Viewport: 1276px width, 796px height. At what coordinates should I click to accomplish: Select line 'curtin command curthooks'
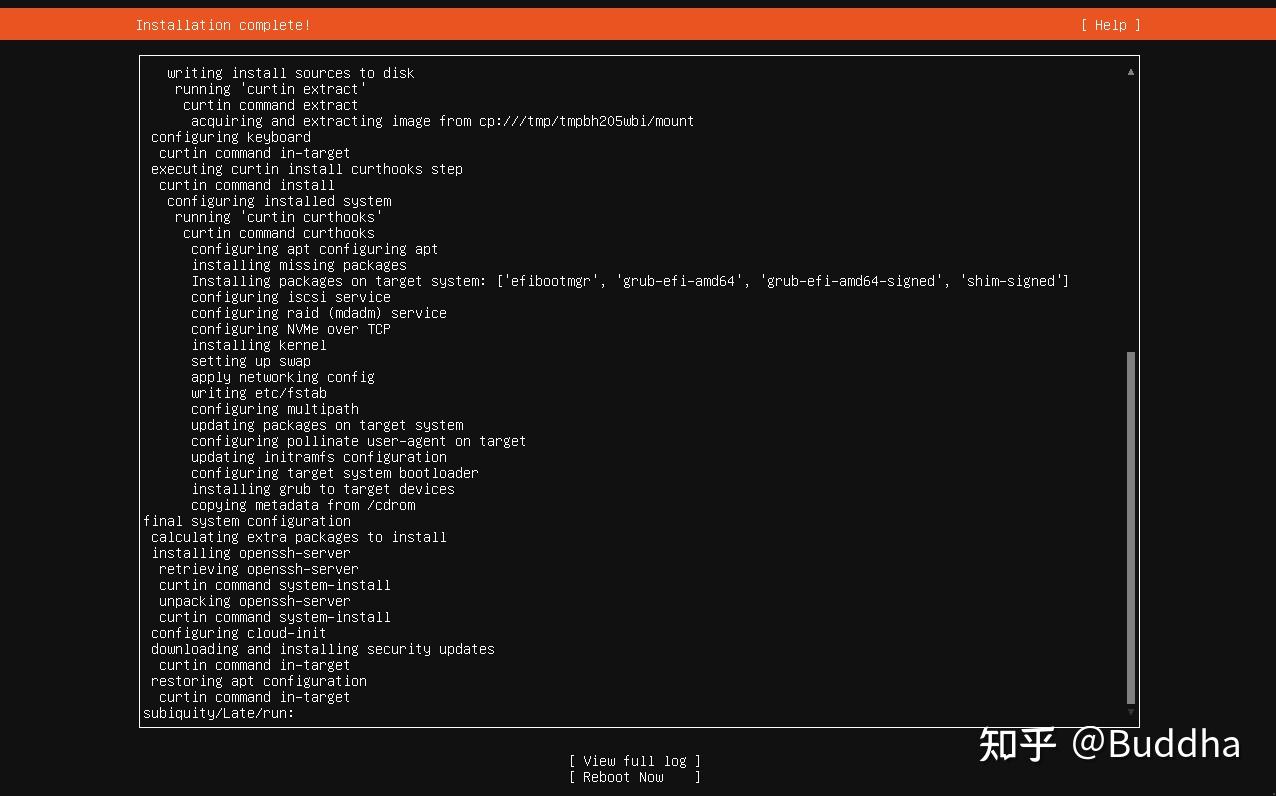click(x=279, y=233)
